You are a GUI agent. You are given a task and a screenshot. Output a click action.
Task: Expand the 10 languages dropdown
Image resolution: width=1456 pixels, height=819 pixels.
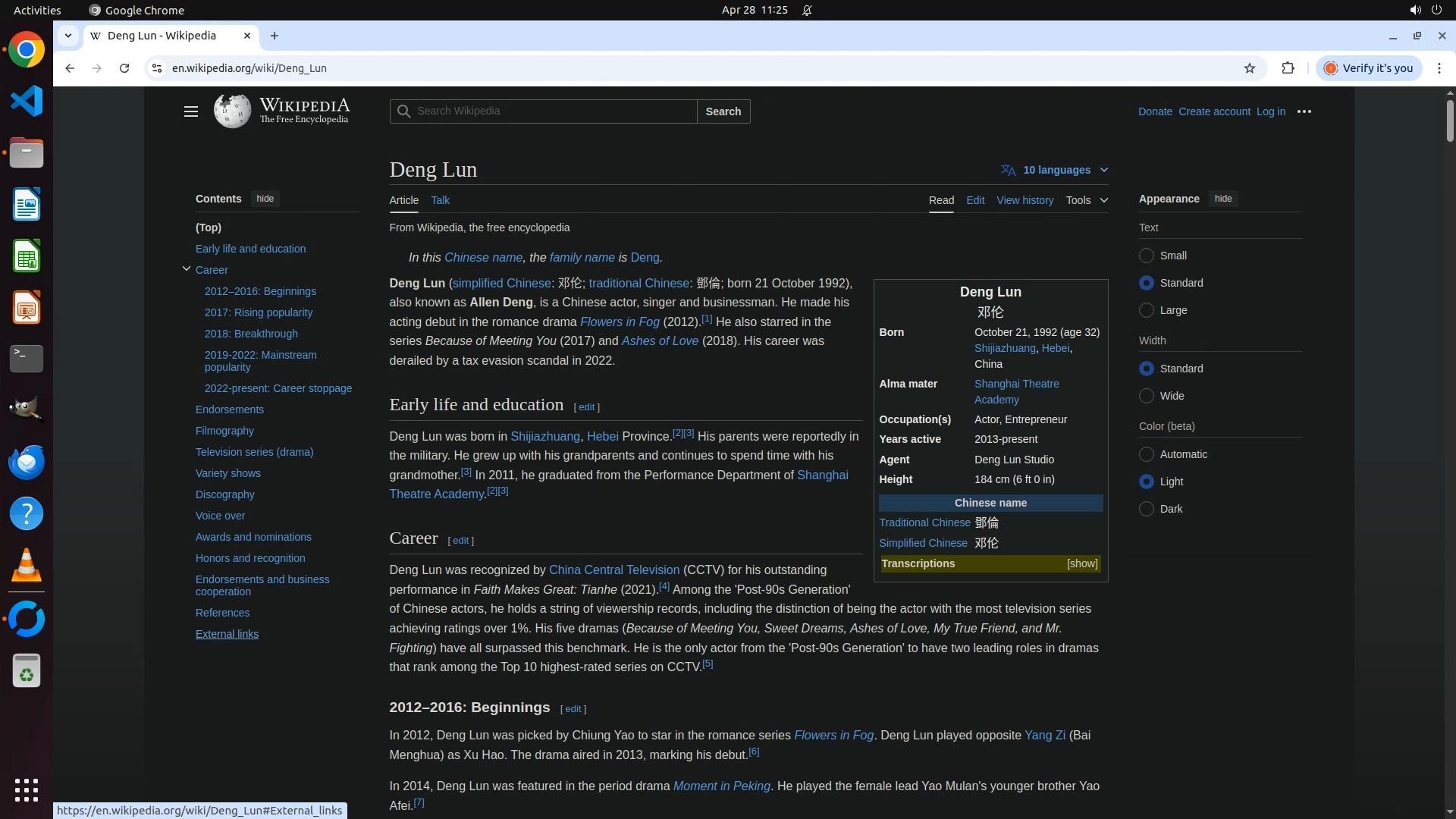(1056, 170)
